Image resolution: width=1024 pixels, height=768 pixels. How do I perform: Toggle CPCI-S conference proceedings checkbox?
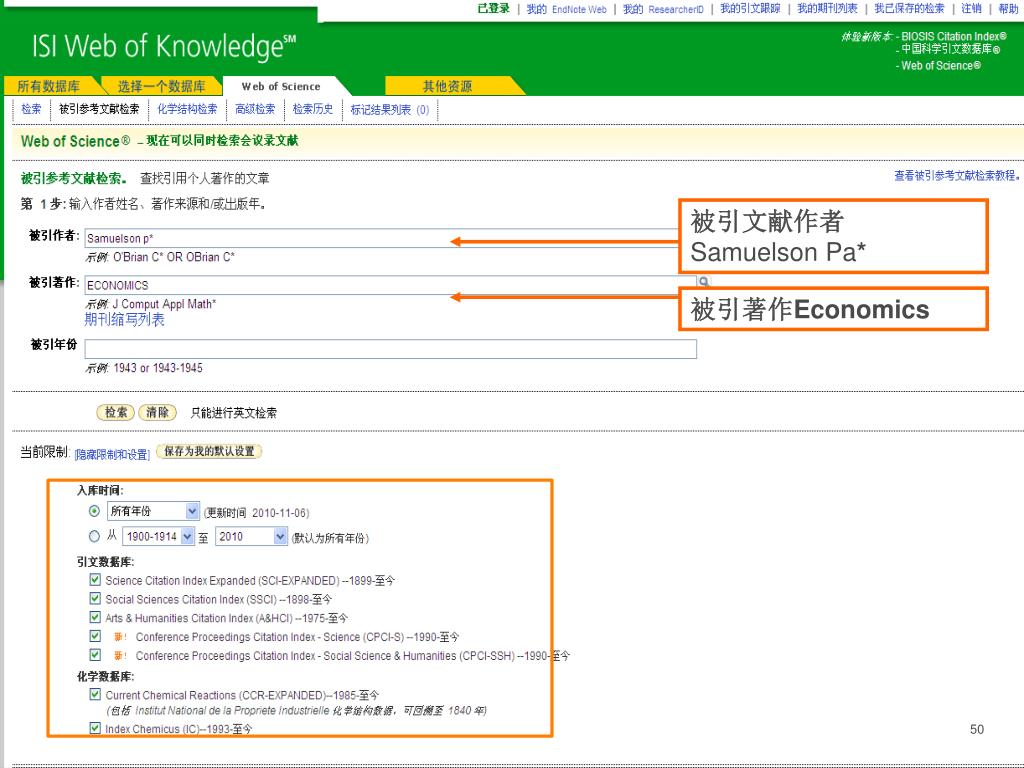point(95,636)
